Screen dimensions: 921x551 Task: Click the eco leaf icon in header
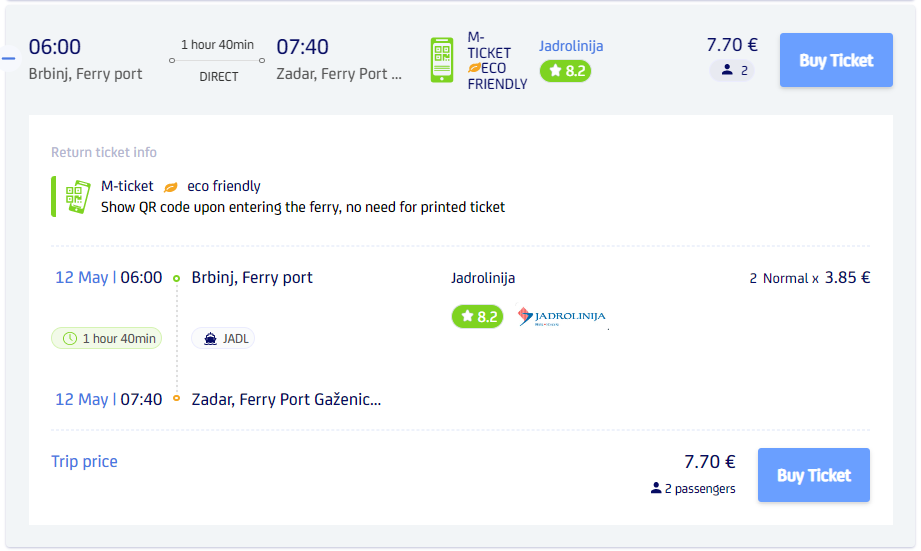coord(474,68)
